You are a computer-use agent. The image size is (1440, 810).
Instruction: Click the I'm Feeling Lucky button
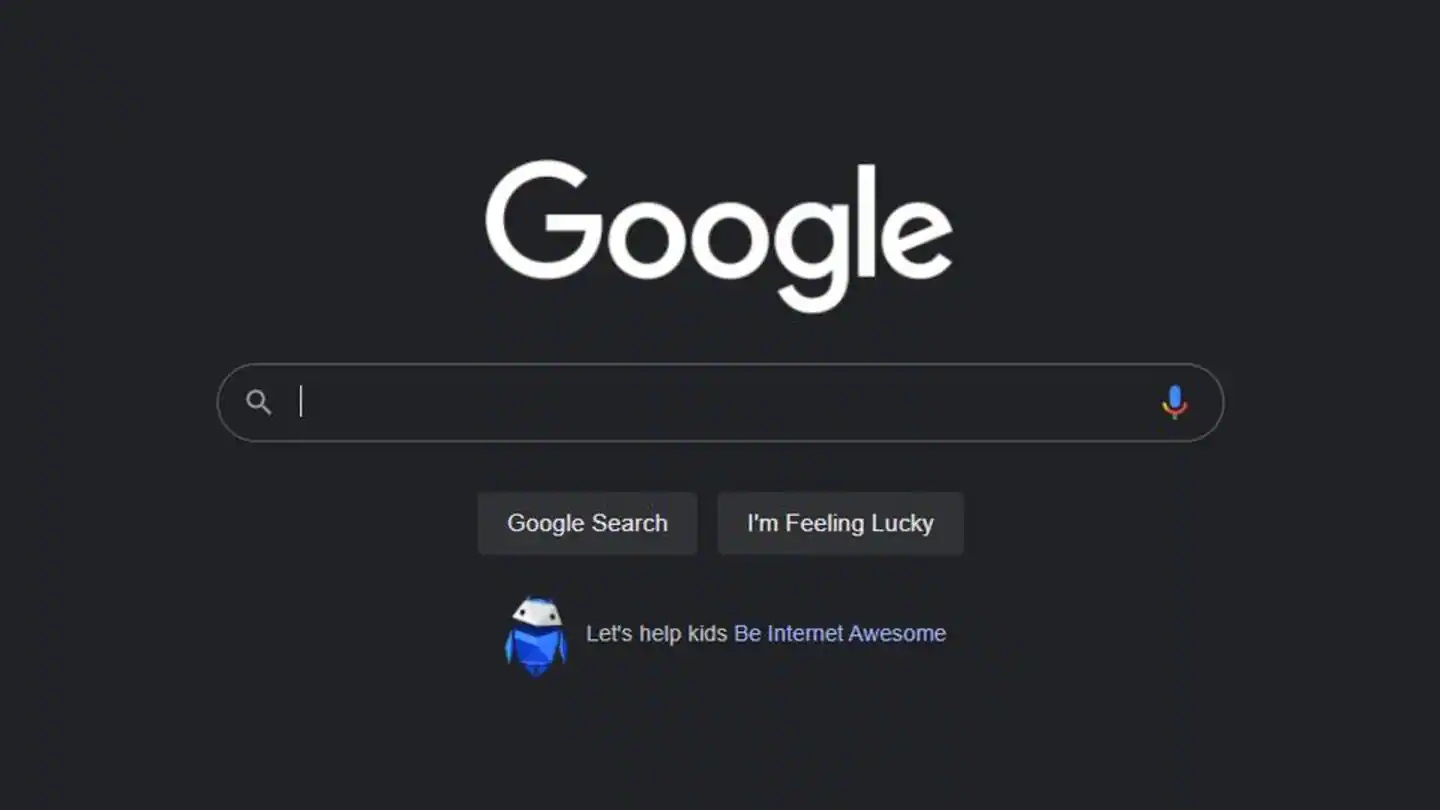click(840, 523)
